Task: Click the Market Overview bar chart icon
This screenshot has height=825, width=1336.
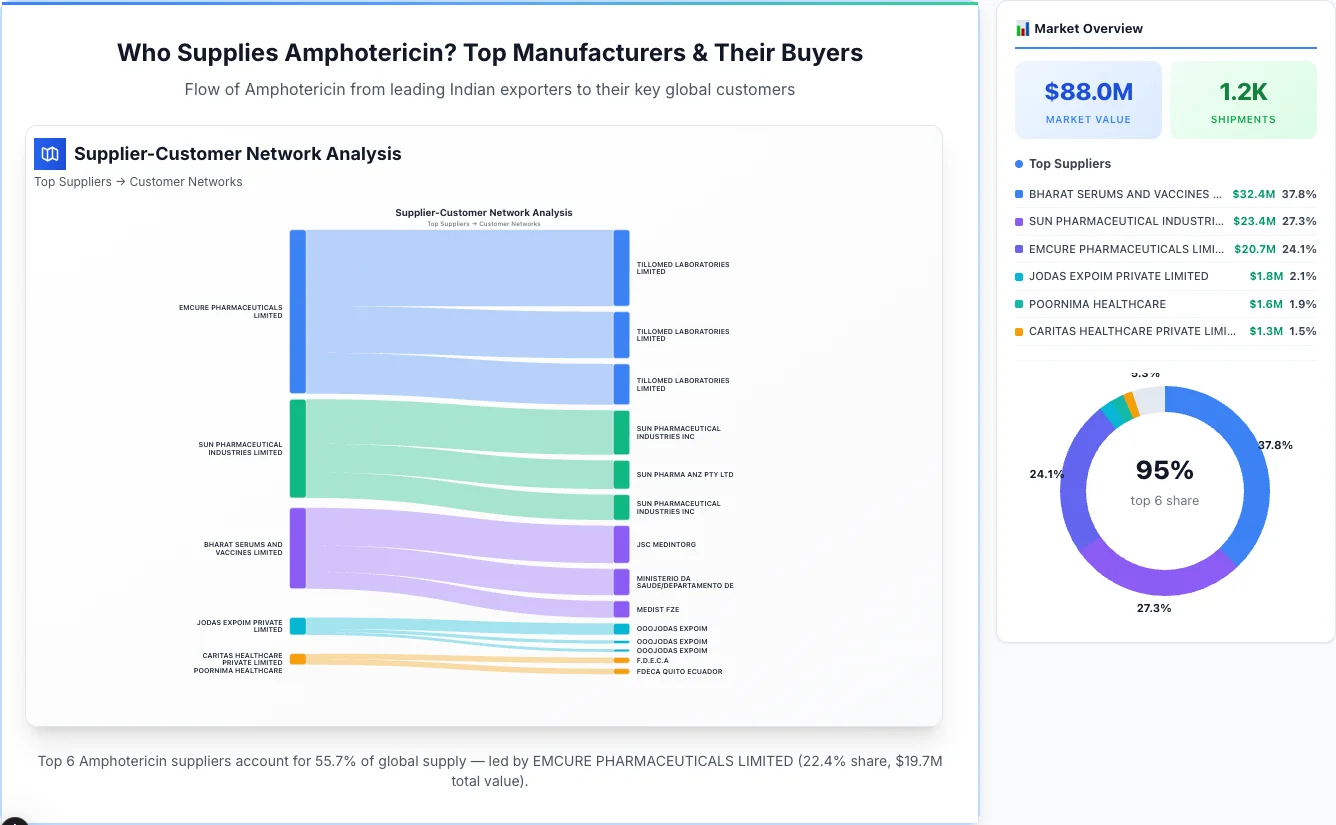Action: (1021, 28)
